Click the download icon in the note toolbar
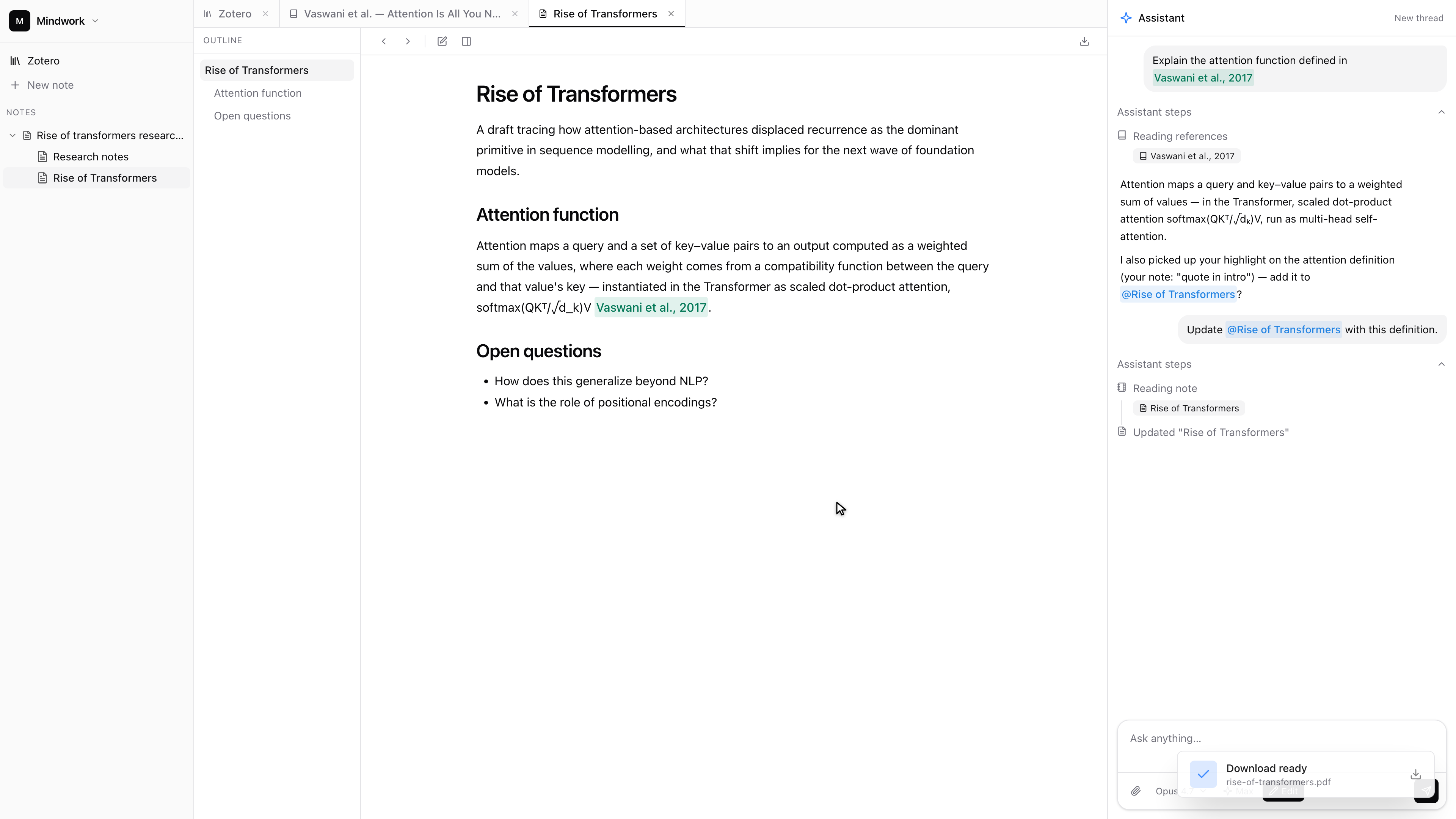Image resolution: width=1456 pixels, height=819 pixels. [x=1084, y=41]
